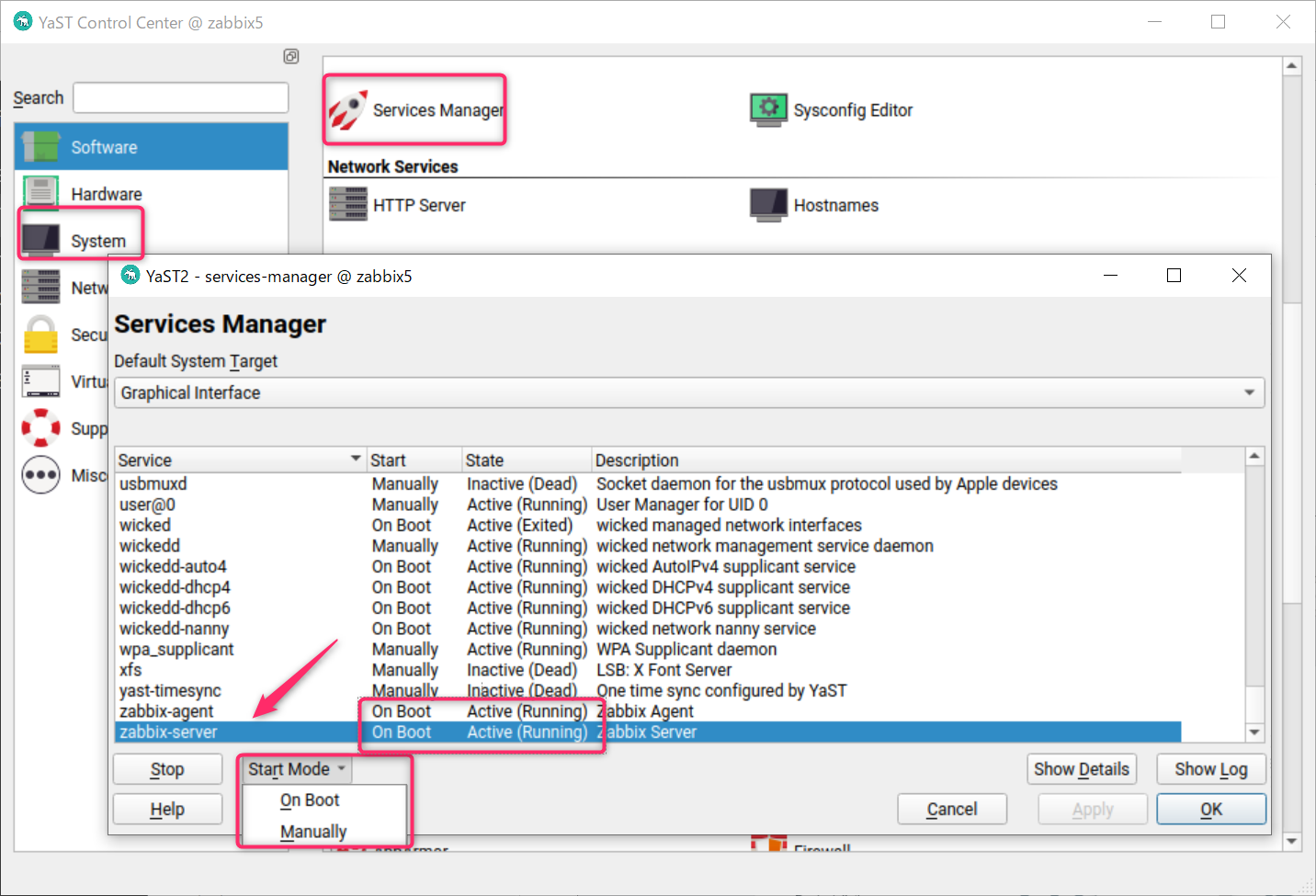Open Default System Target combo box
1316x896 pixels.
pos(689,392)
